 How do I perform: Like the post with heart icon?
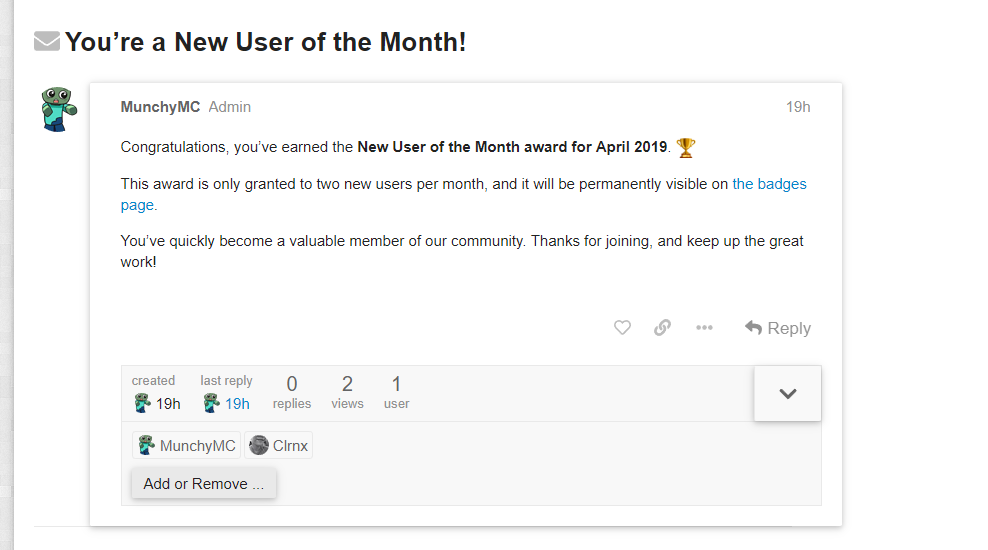pos(622,328)
